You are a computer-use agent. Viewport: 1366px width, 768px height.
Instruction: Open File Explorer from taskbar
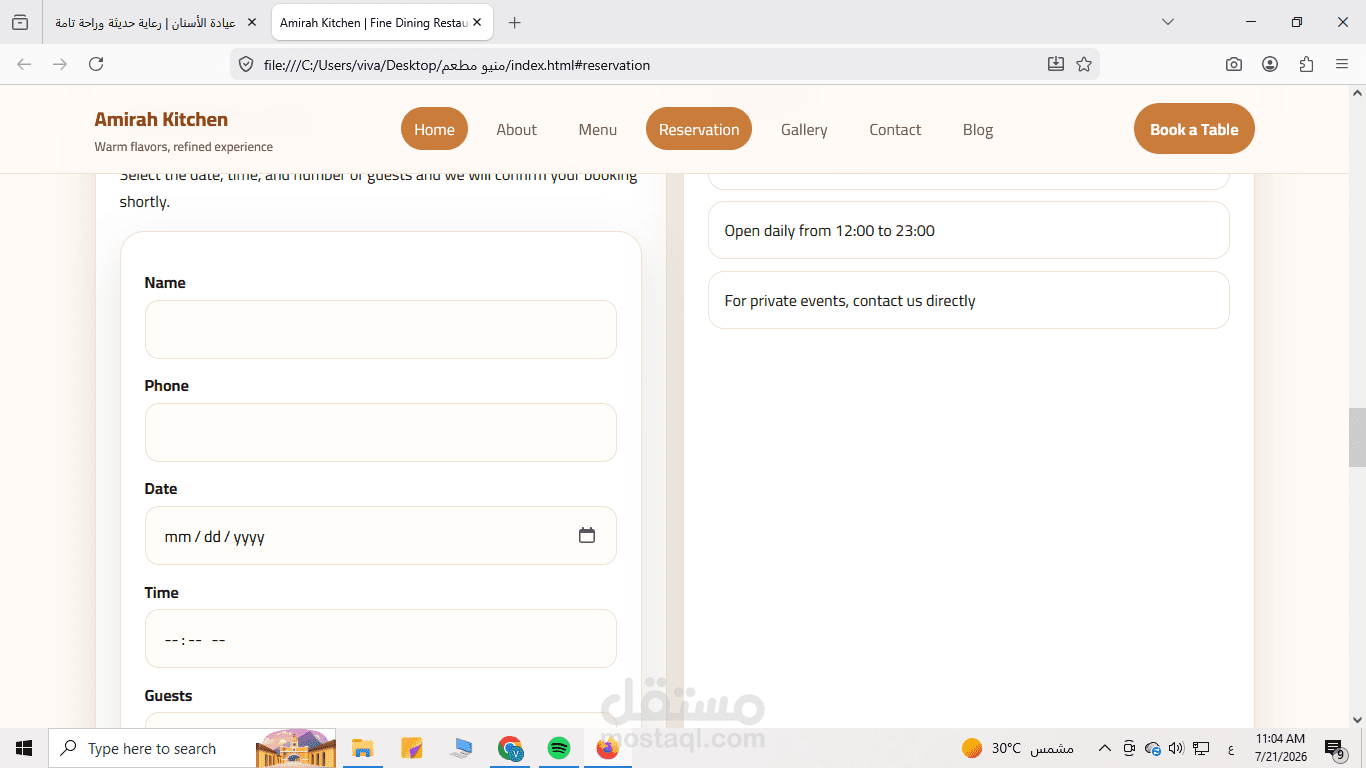362,748
